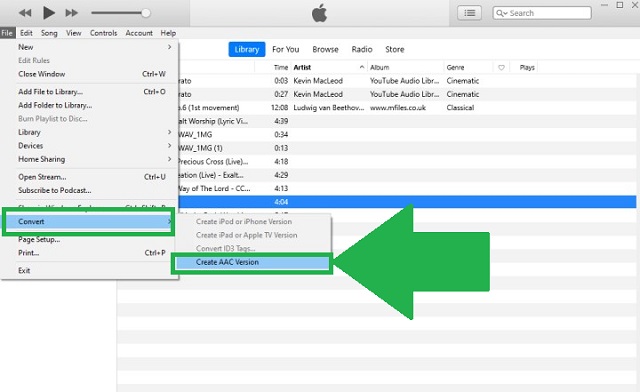Open the View menu
The width and height of the screenshot is (640, 392).
[x=73, y=33]
